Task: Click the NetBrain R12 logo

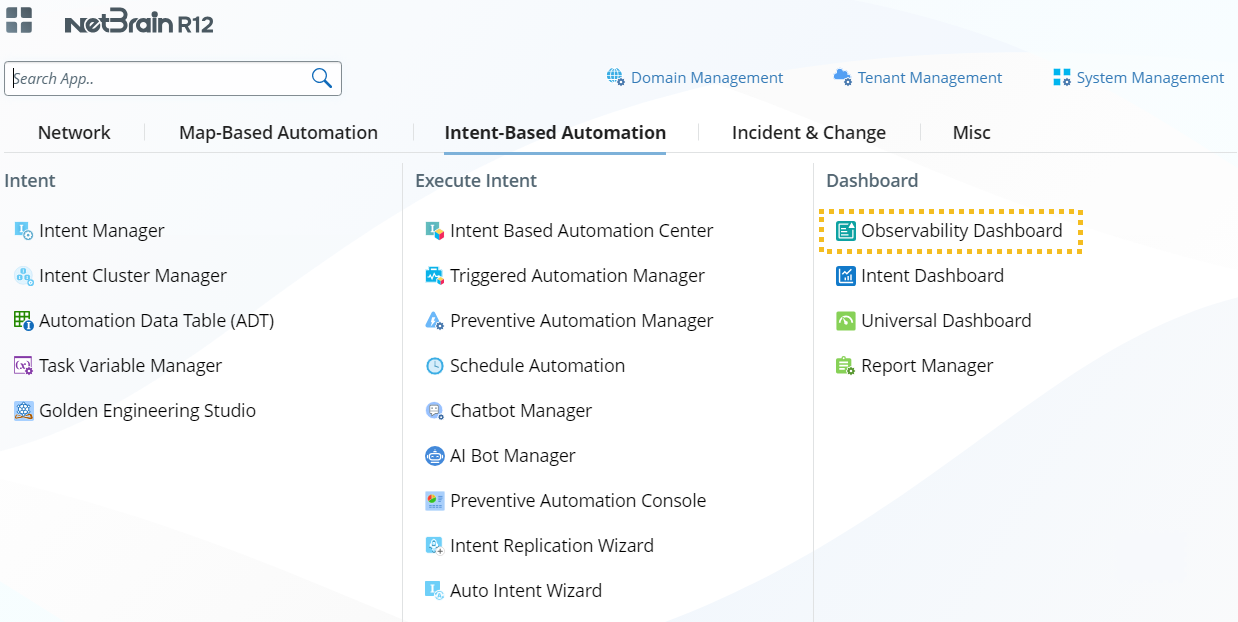Action: tap(139, 23)
